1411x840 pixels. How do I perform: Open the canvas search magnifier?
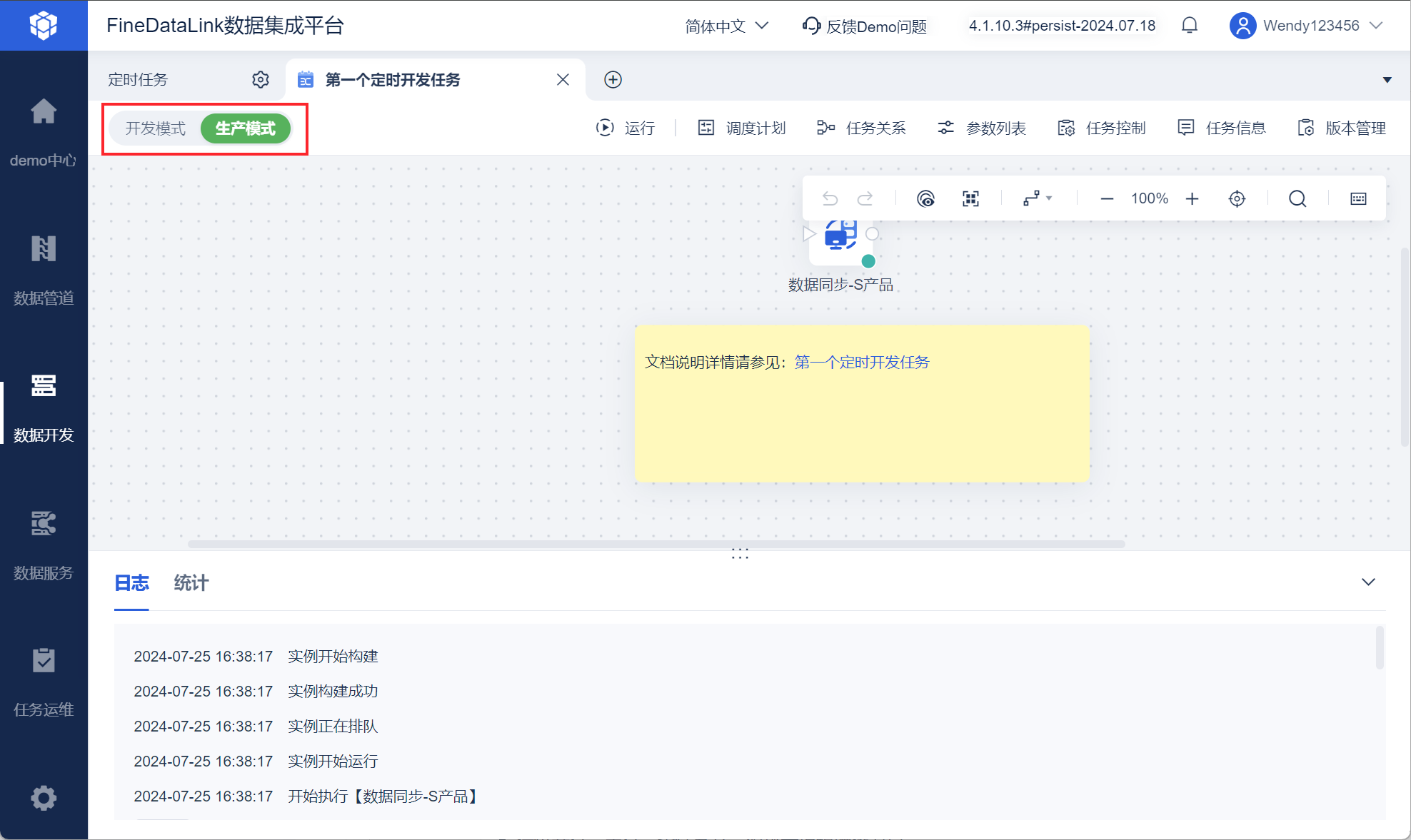(1297, 198)
